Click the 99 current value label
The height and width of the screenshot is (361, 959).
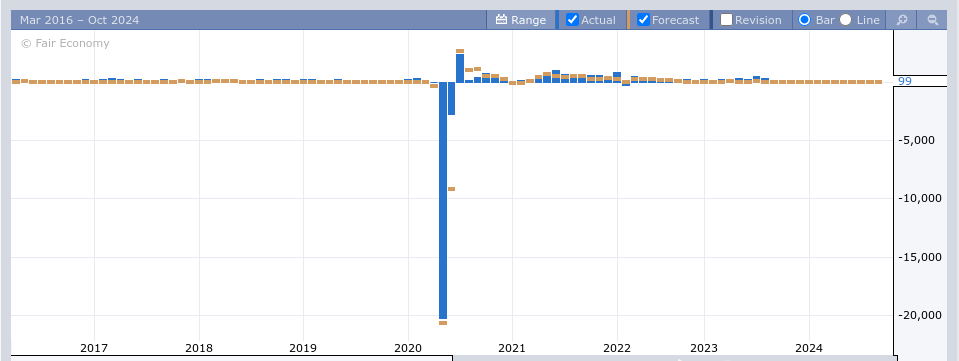point(905,81)
